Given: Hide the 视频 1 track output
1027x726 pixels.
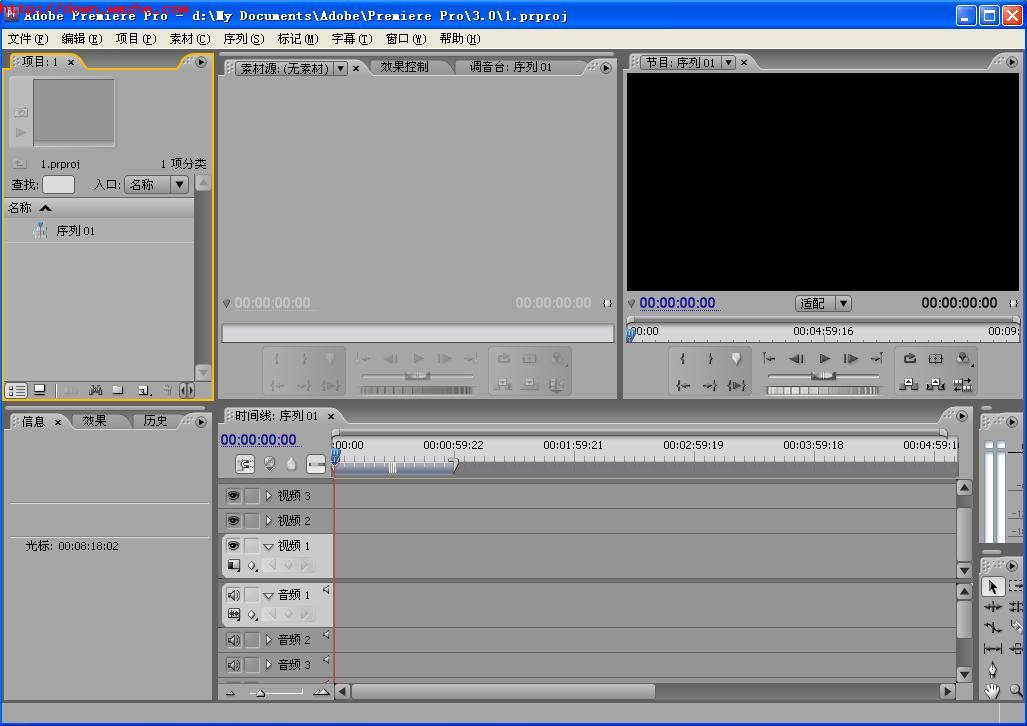Looking at the screenshot, I should coord(233,545).
